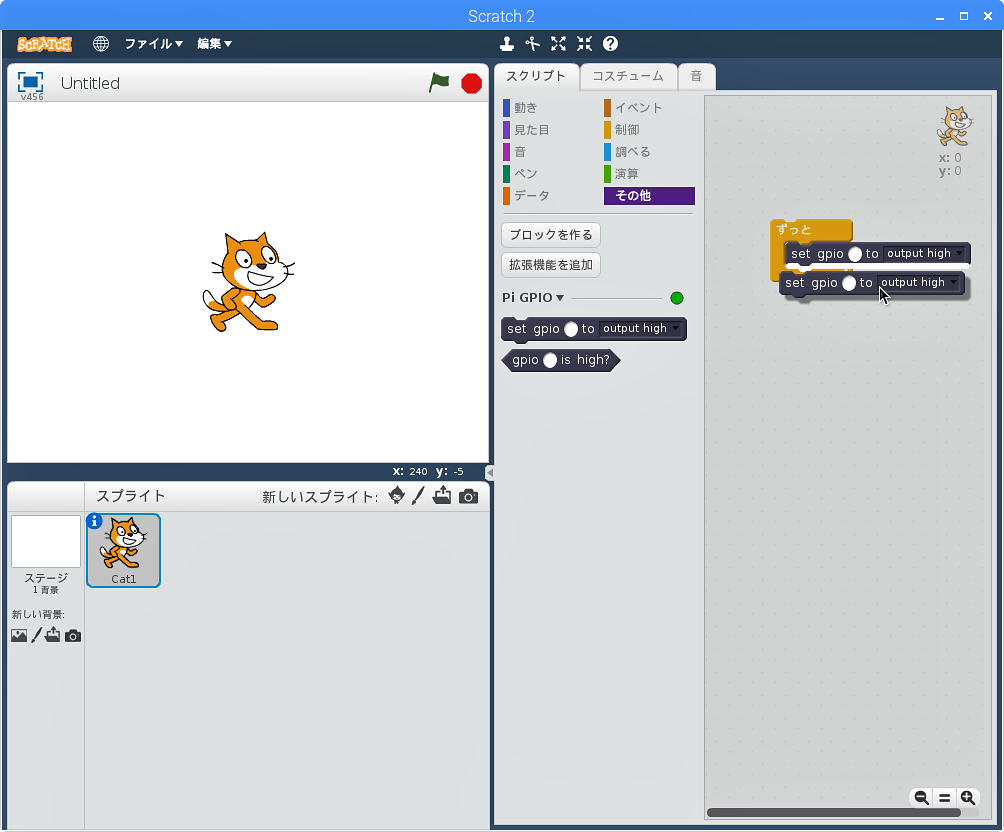
Task: Expand the Pi GPIO extension menu
Action: (x=533, y=297)
